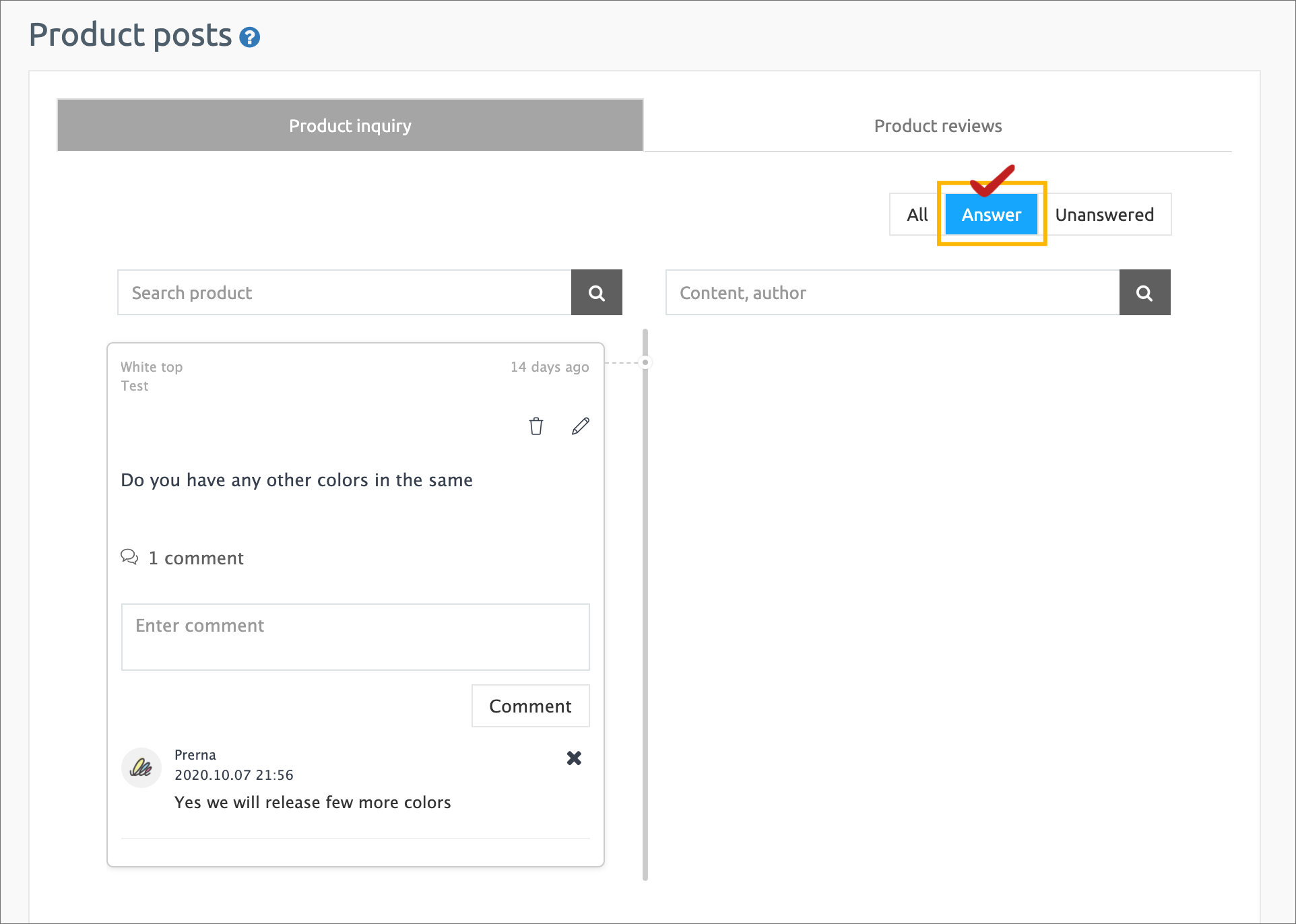The width and height of the screenshot is (1296, 924).
Task: Click Prerna's avatar thumbnail
Action: 141,768
